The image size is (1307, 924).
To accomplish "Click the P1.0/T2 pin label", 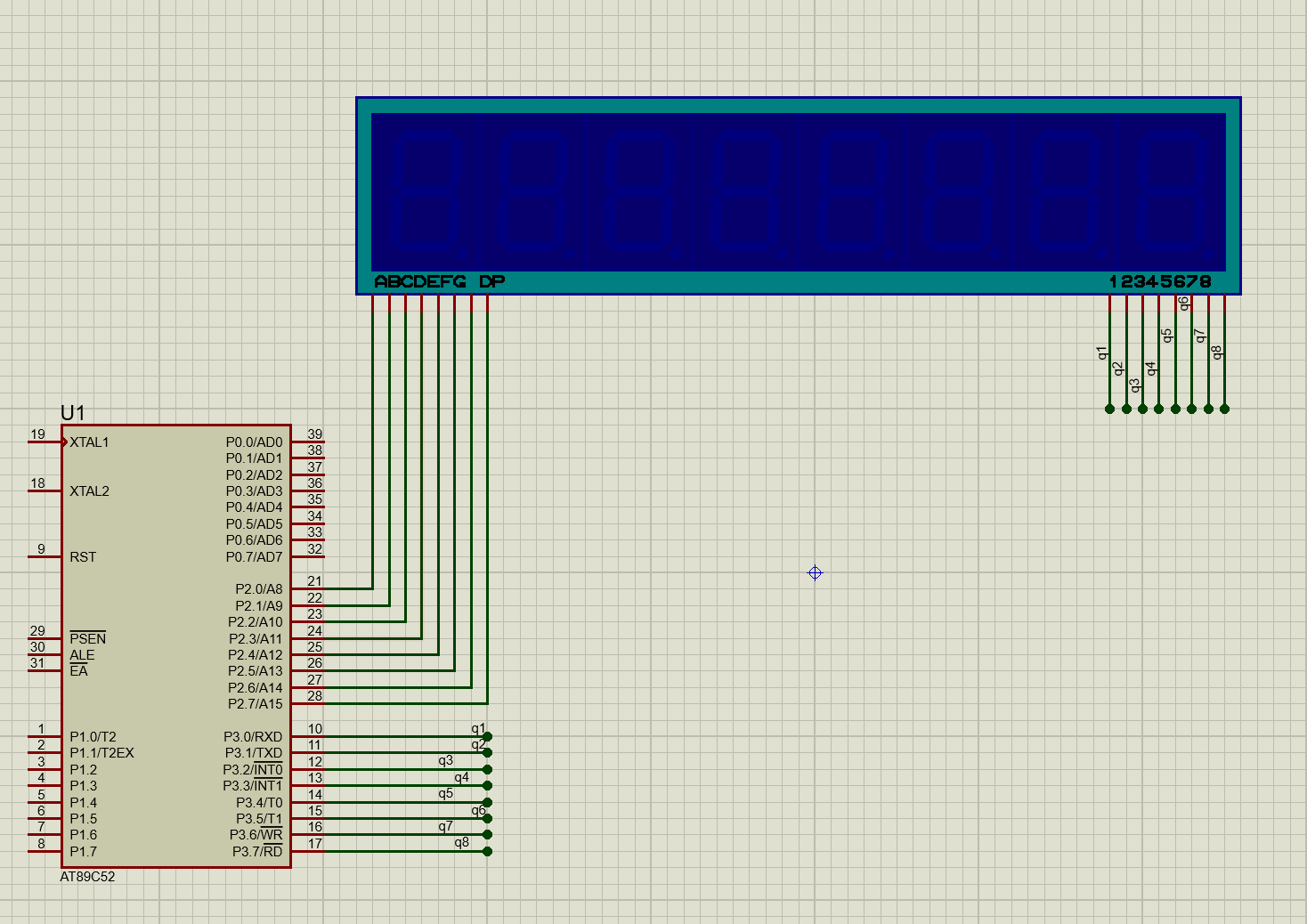I will point(93,737).
